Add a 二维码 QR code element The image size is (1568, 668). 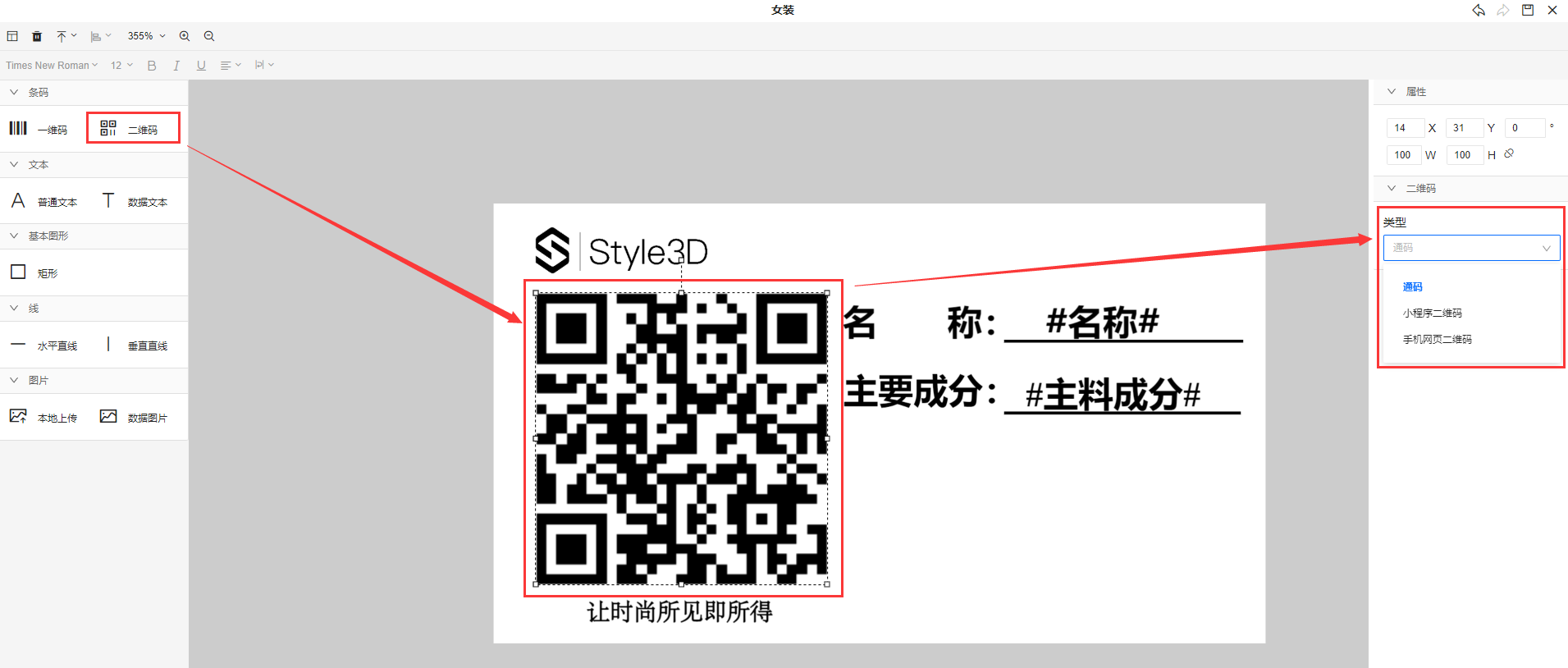133,129
